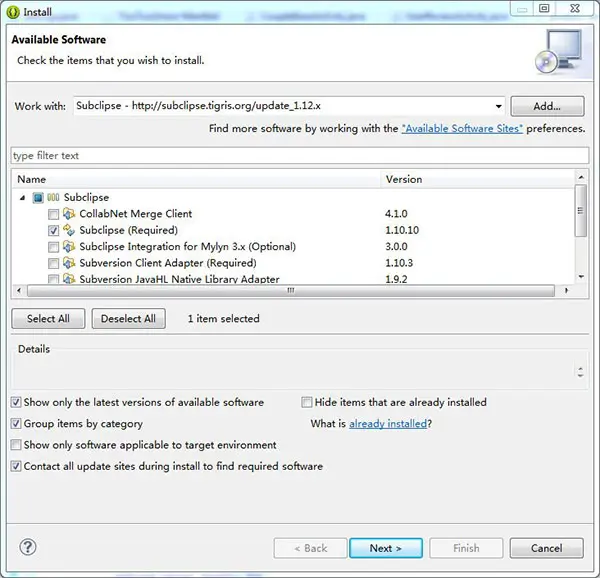This screenshot has height=578, width=600.
Task: Open the Available Software Sites link
Action: (x=462, y=129)
